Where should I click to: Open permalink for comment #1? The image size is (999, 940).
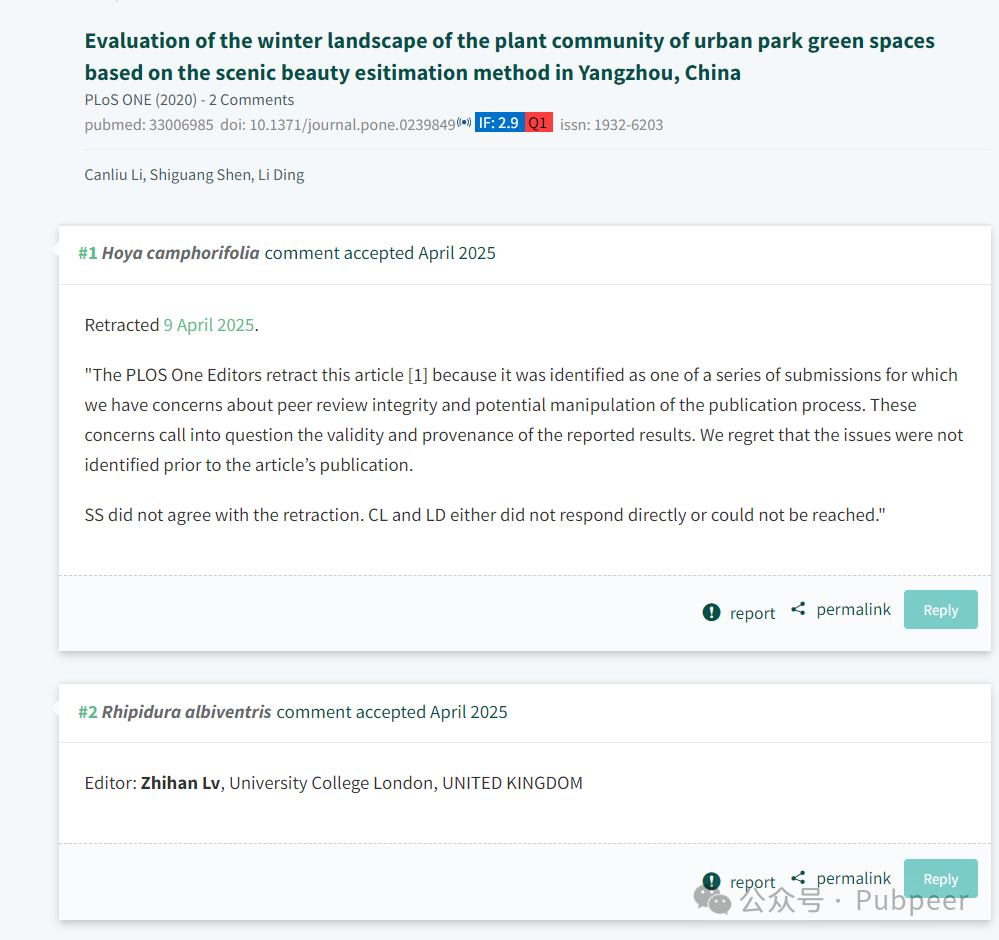pos(853,610)
